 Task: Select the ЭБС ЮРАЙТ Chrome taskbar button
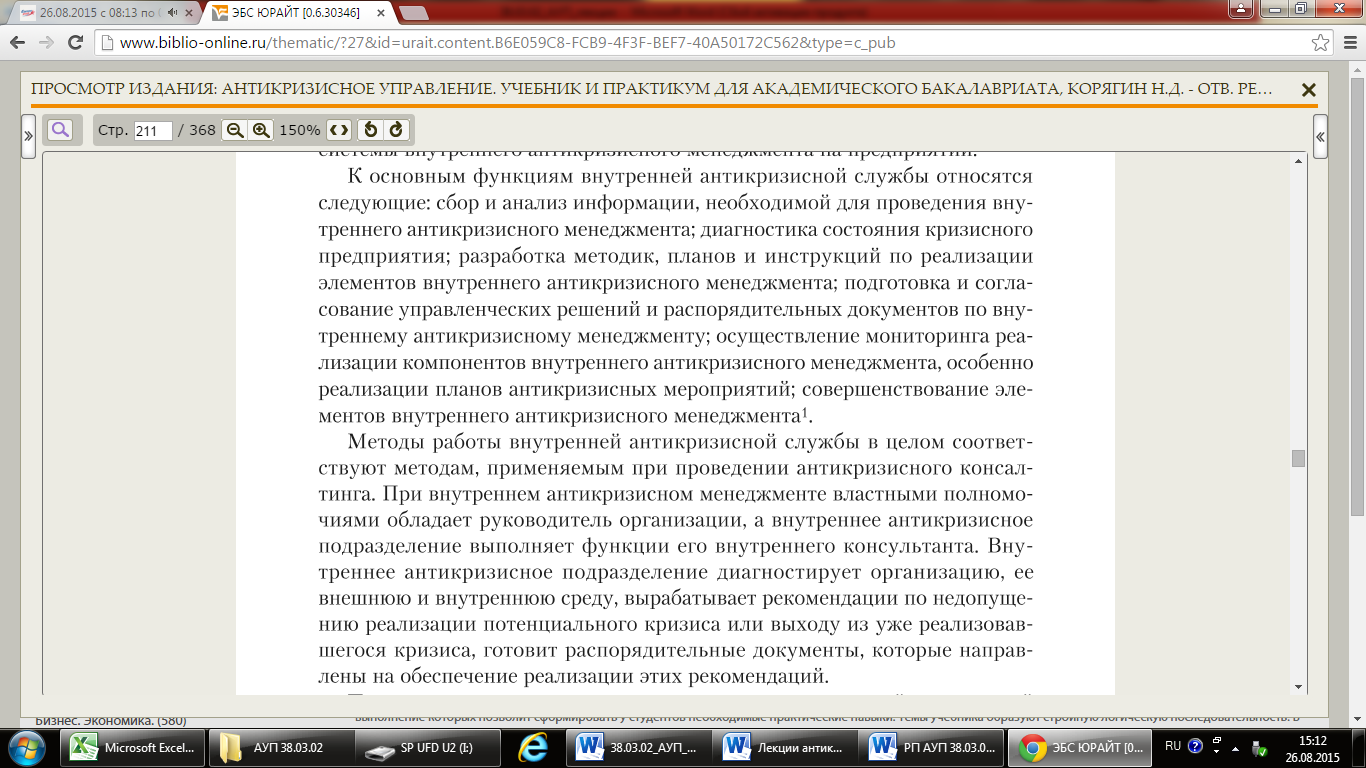(x=1082, y=748)
